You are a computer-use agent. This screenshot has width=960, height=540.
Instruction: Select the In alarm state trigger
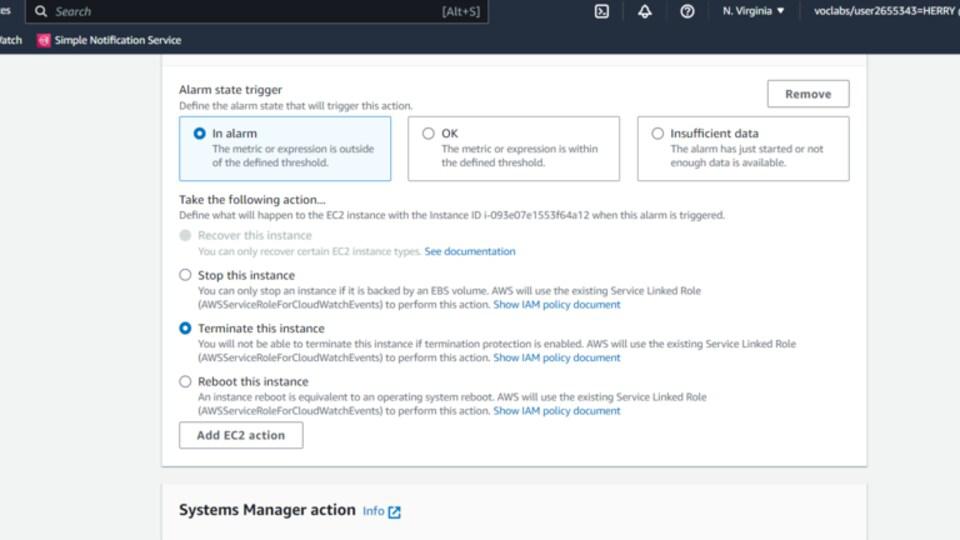click(285, 148)
